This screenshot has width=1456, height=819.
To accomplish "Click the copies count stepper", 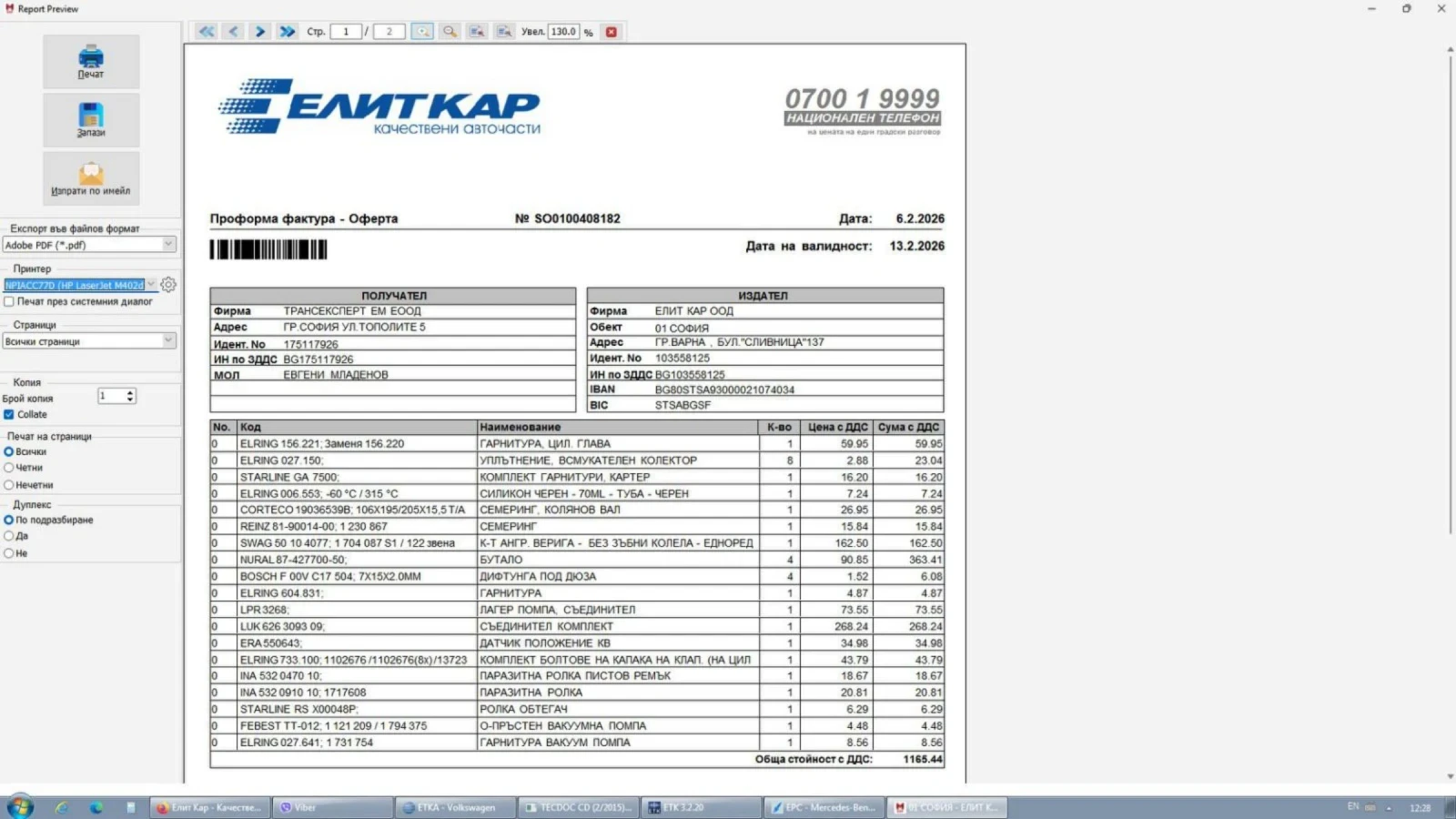I will pyautogui.click(x=130, y=396).
